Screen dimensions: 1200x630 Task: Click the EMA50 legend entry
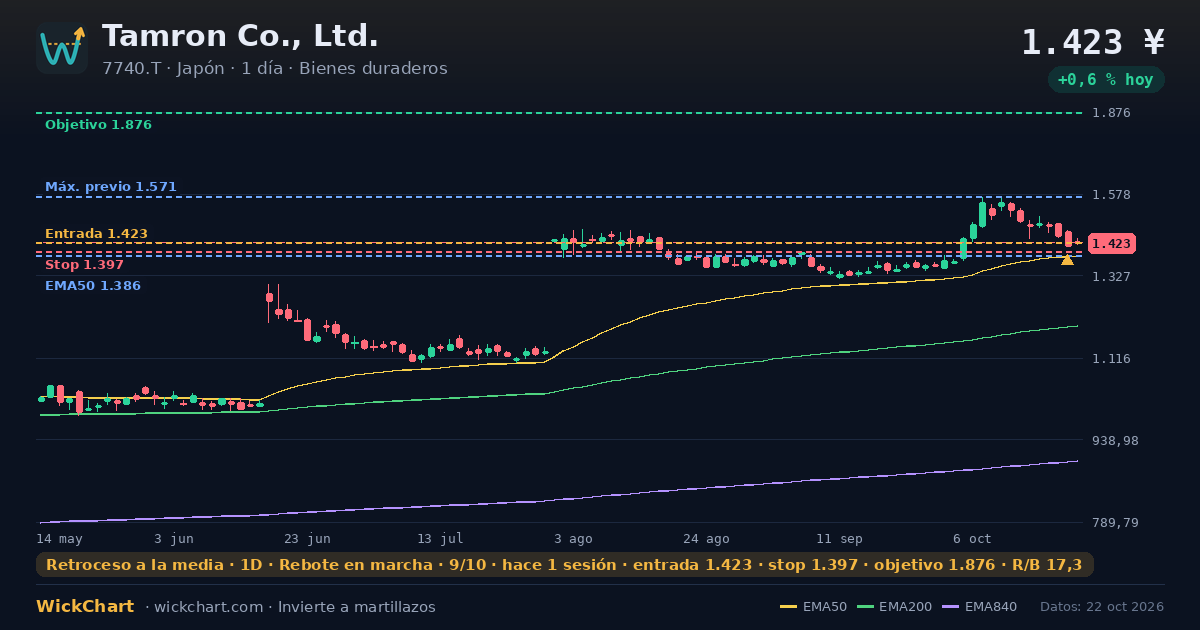(x=814, y=607)
